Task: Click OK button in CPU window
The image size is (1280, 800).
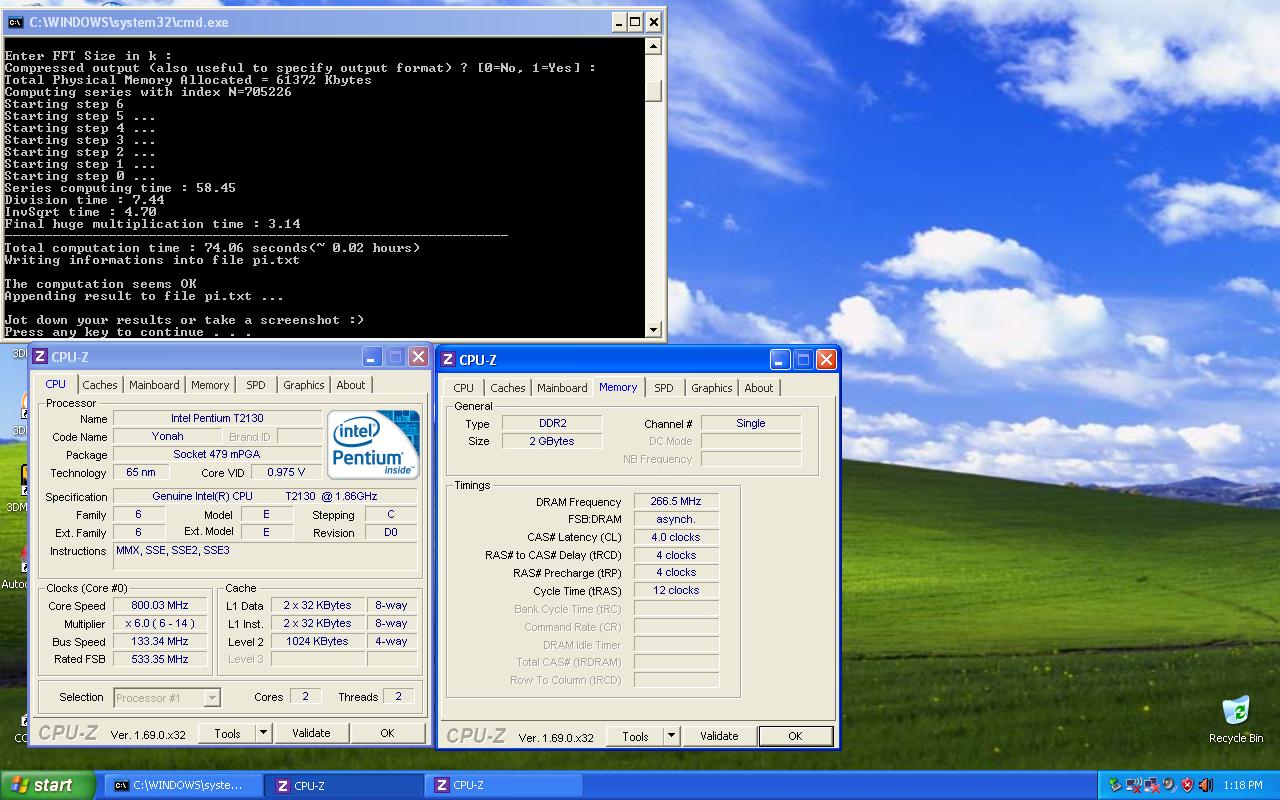Action: tap(387, 733)
